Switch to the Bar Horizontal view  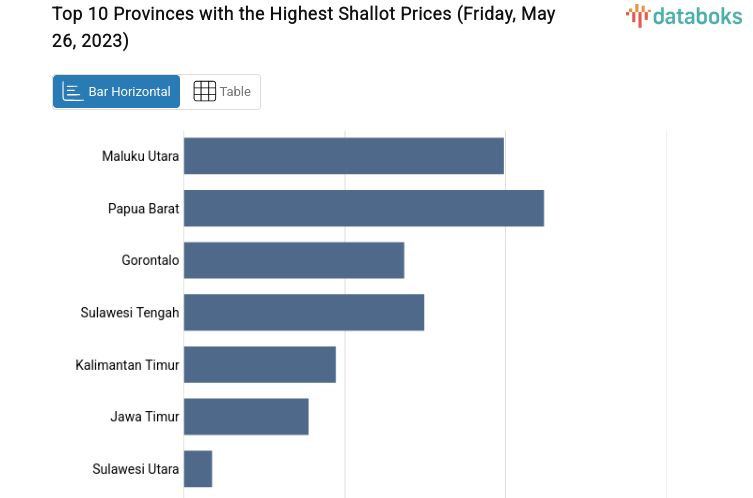click(117, 92)
